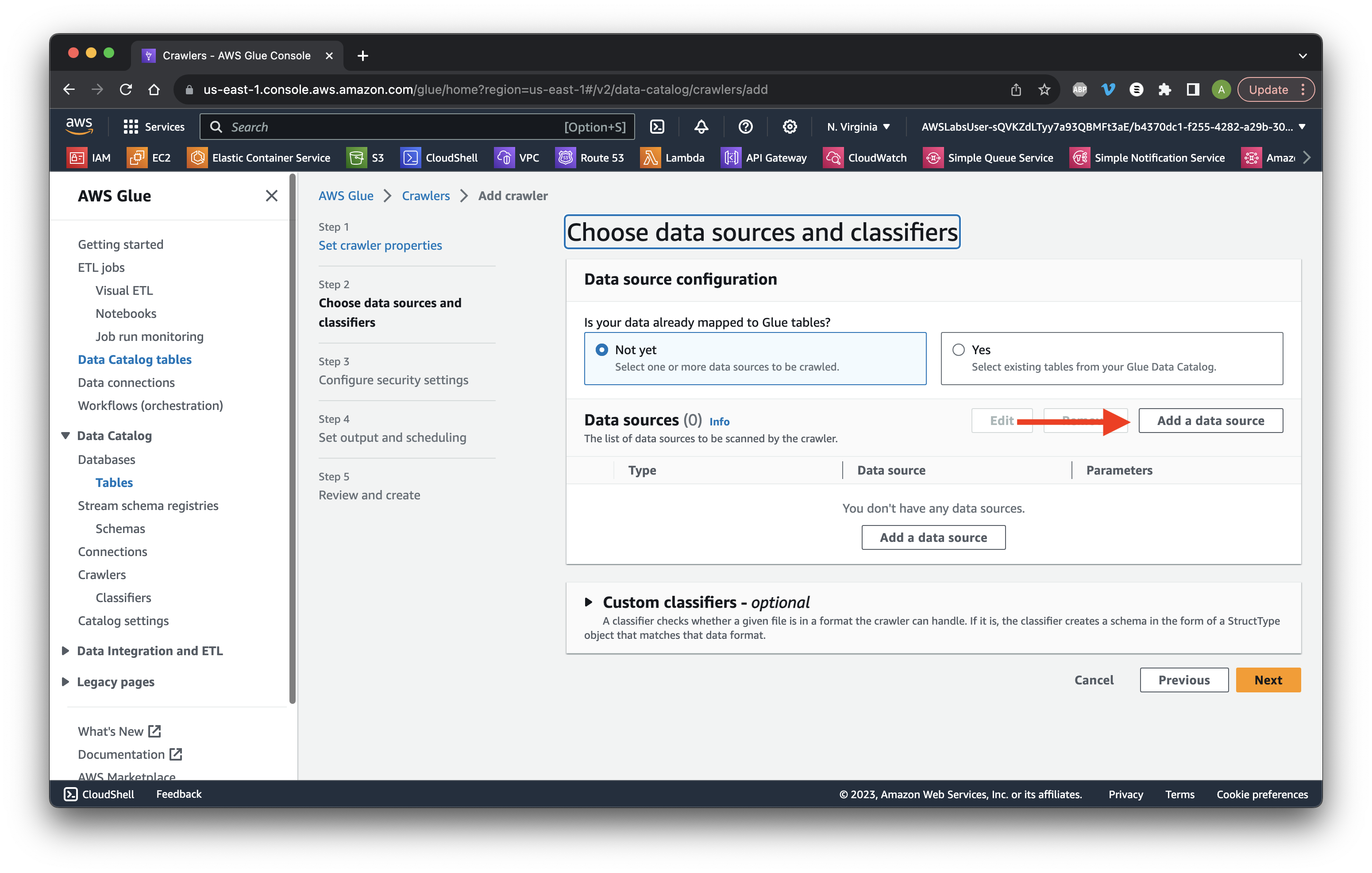Open the Tables sidebar item
The height and width of the screenshot is (873, 1372).
click(x=114, y=483)
